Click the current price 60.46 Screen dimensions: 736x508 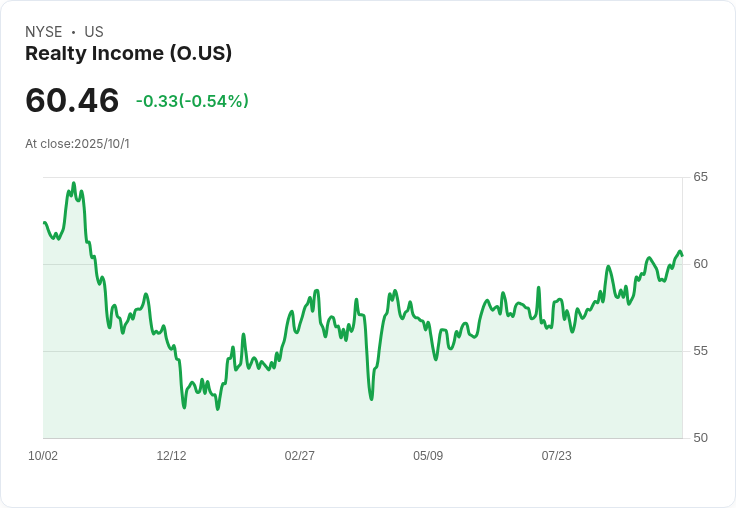72,100
